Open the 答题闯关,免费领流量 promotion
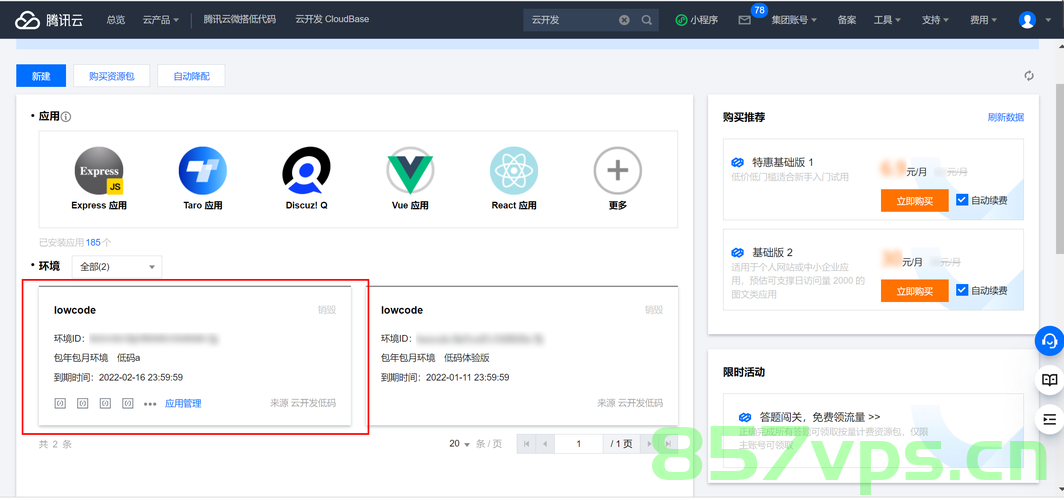 (x=820, y=417)
